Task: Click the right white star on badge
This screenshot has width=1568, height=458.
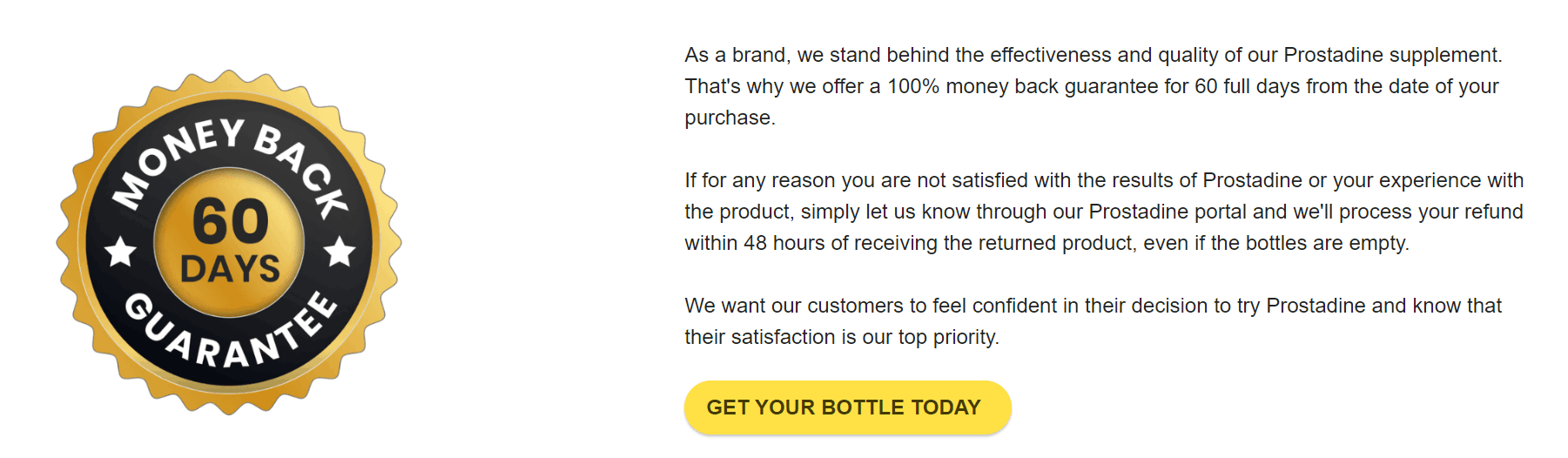Action: (339, 252)
